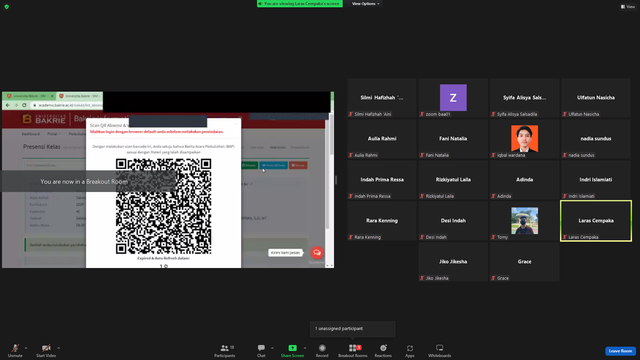Select iqbal wardana video tile

click(x=524, y=139)
